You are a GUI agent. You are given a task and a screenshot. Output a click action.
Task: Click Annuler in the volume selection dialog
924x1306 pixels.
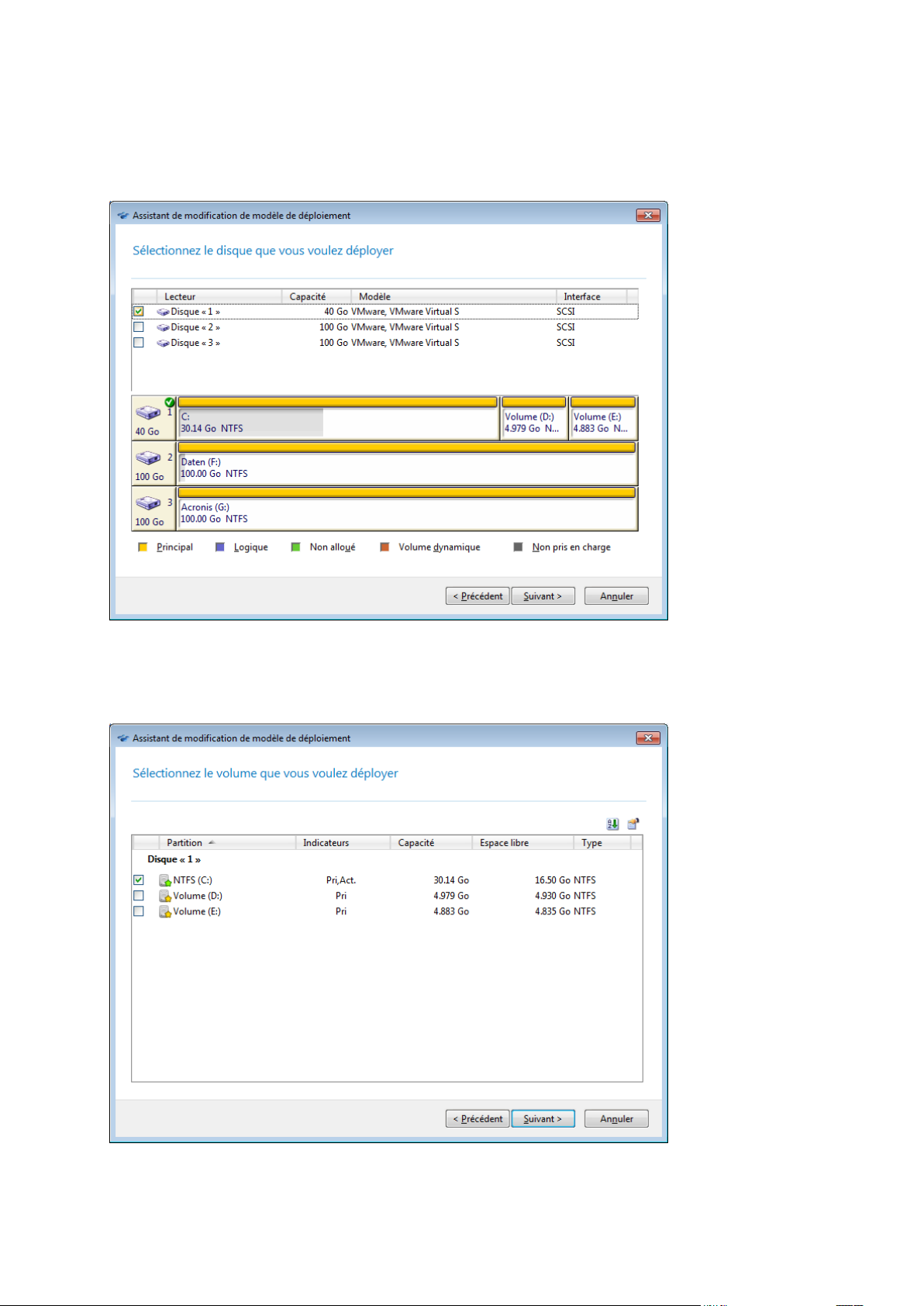pos(616,1119)
